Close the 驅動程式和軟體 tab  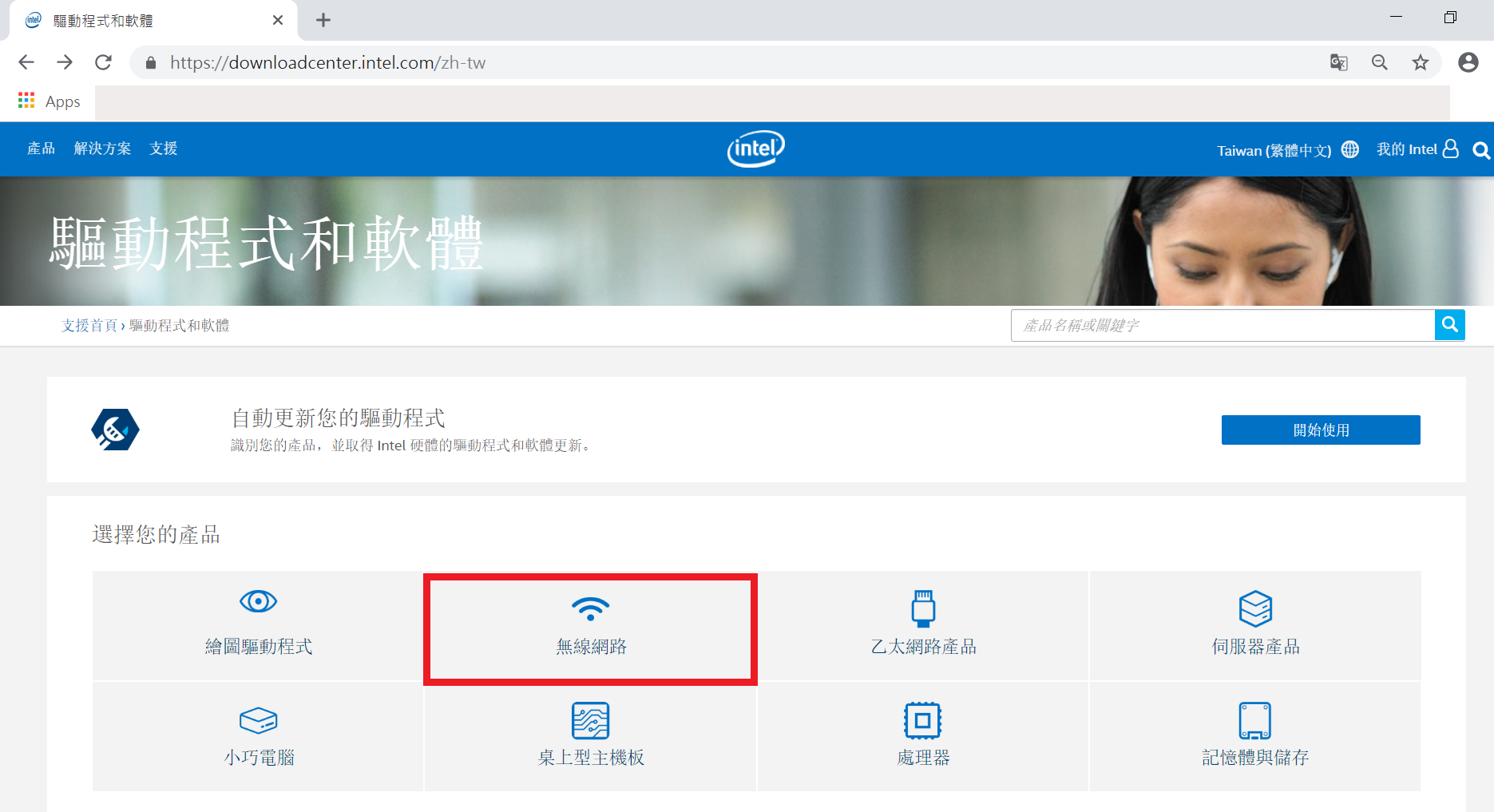[x=278, y=20]
